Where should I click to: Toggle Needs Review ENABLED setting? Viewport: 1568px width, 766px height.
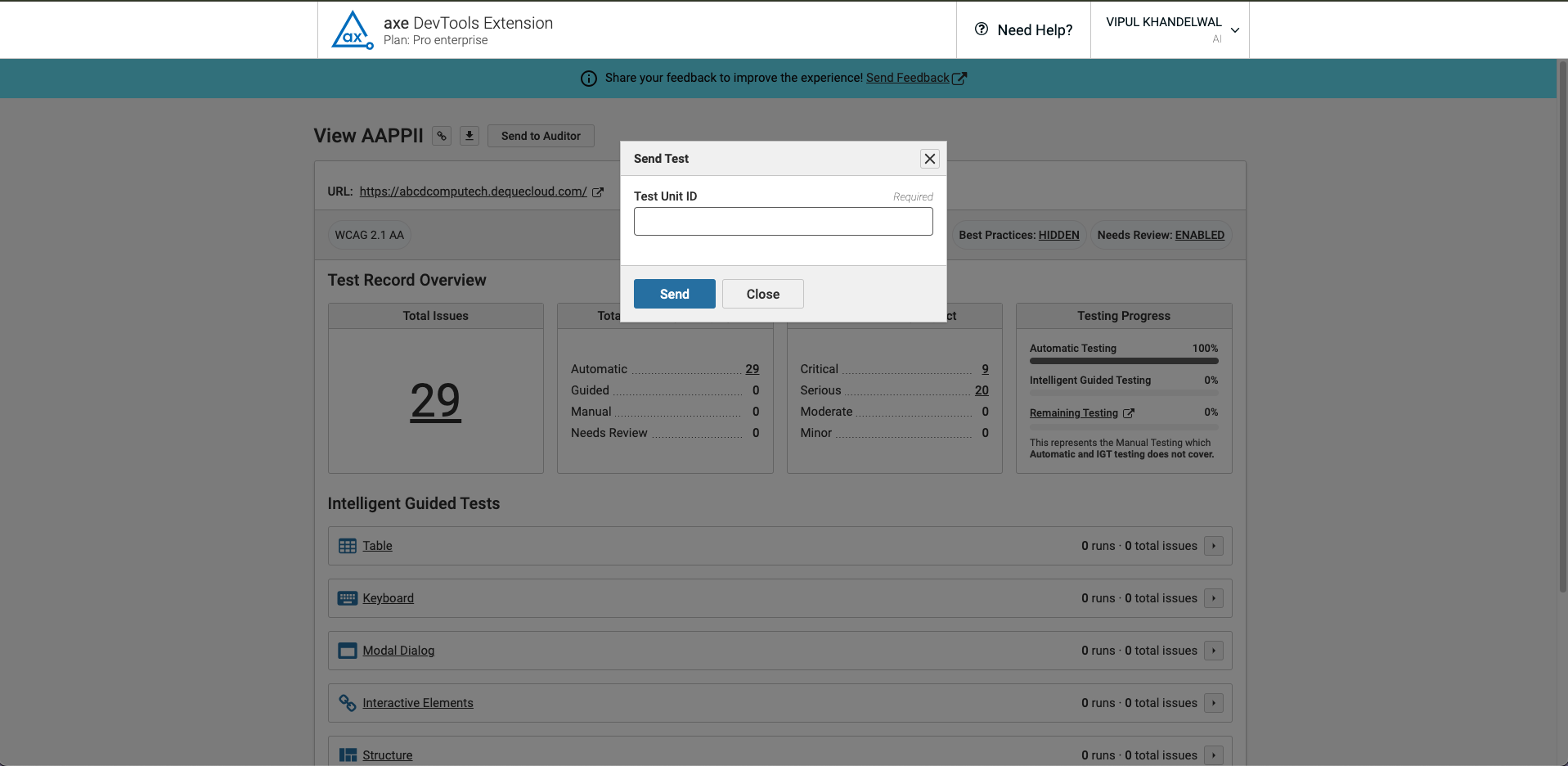point(1199,236)
